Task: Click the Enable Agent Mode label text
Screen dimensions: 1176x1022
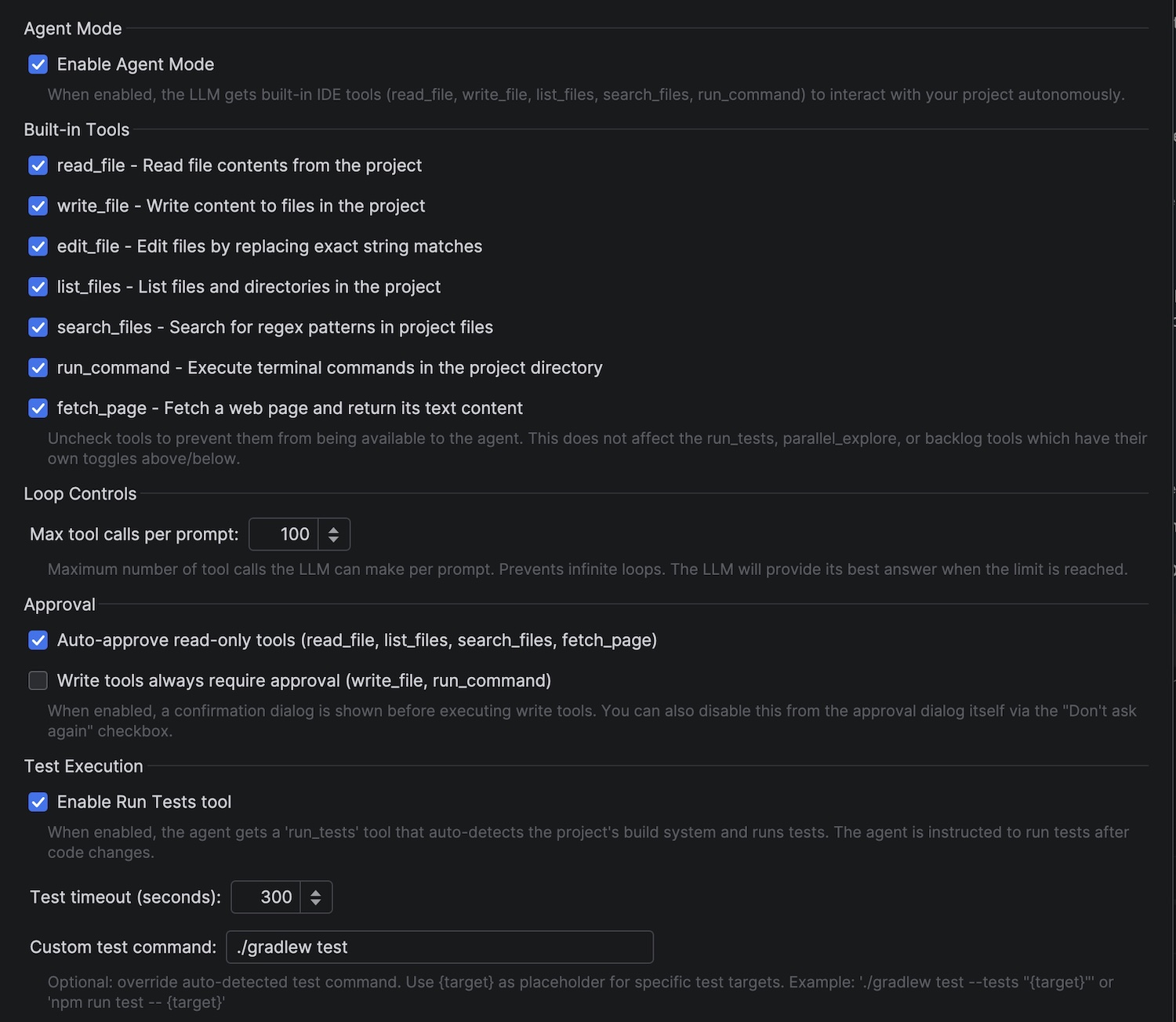Action: click(x=136, y=64)
